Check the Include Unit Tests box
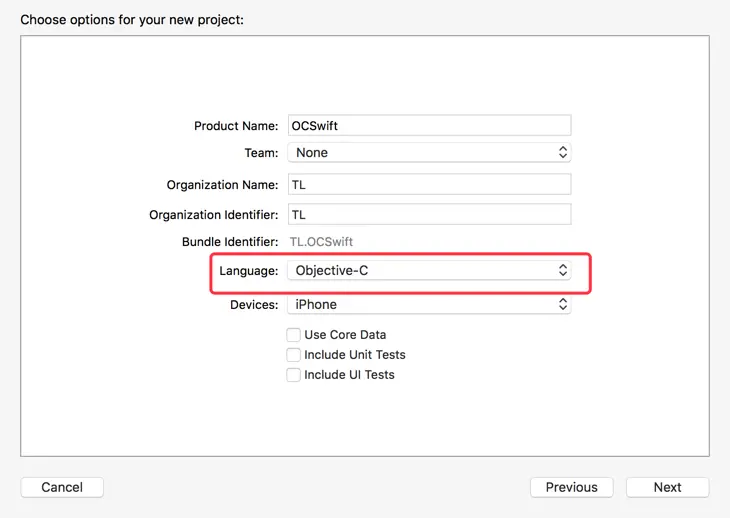 click(x=294, y=355)
